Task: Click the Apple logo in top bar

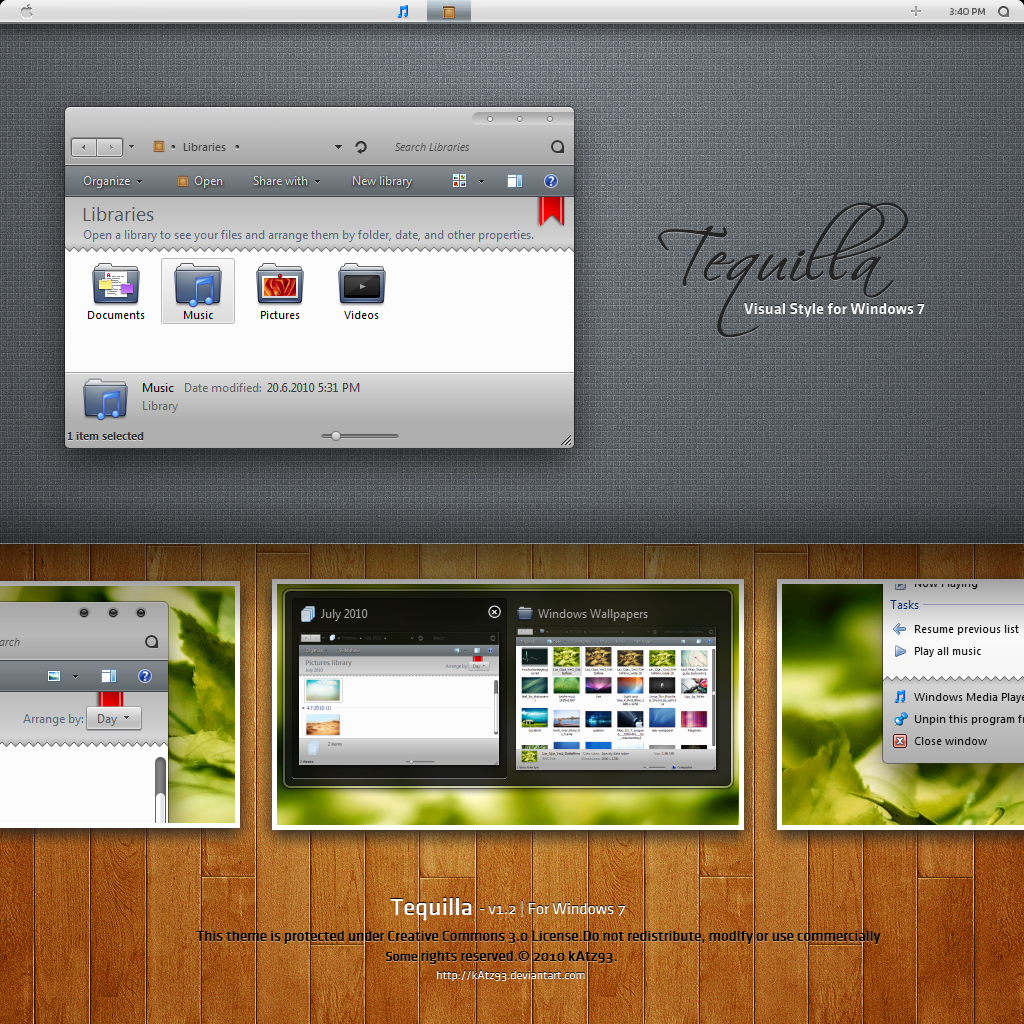Action: tap(27, 11)
